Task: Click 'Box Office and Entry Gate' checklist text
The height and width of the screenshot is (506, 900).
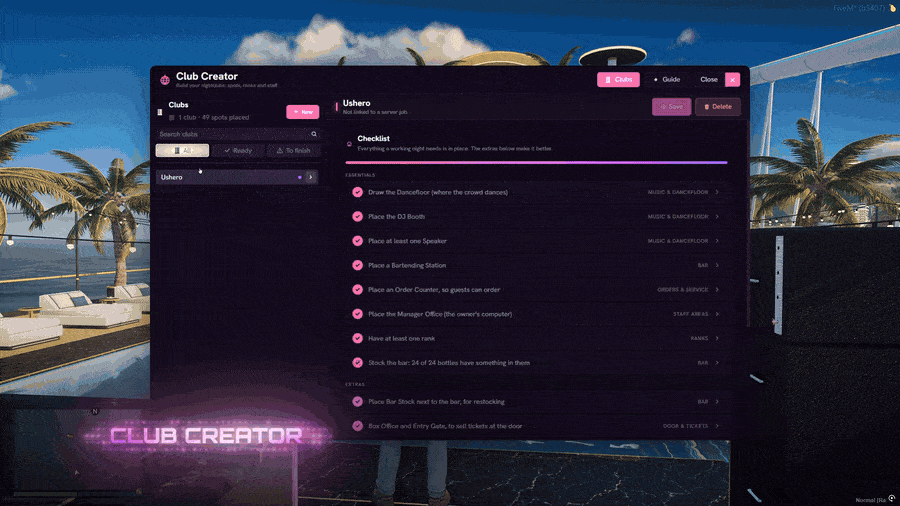Action: tap(445, 426)
